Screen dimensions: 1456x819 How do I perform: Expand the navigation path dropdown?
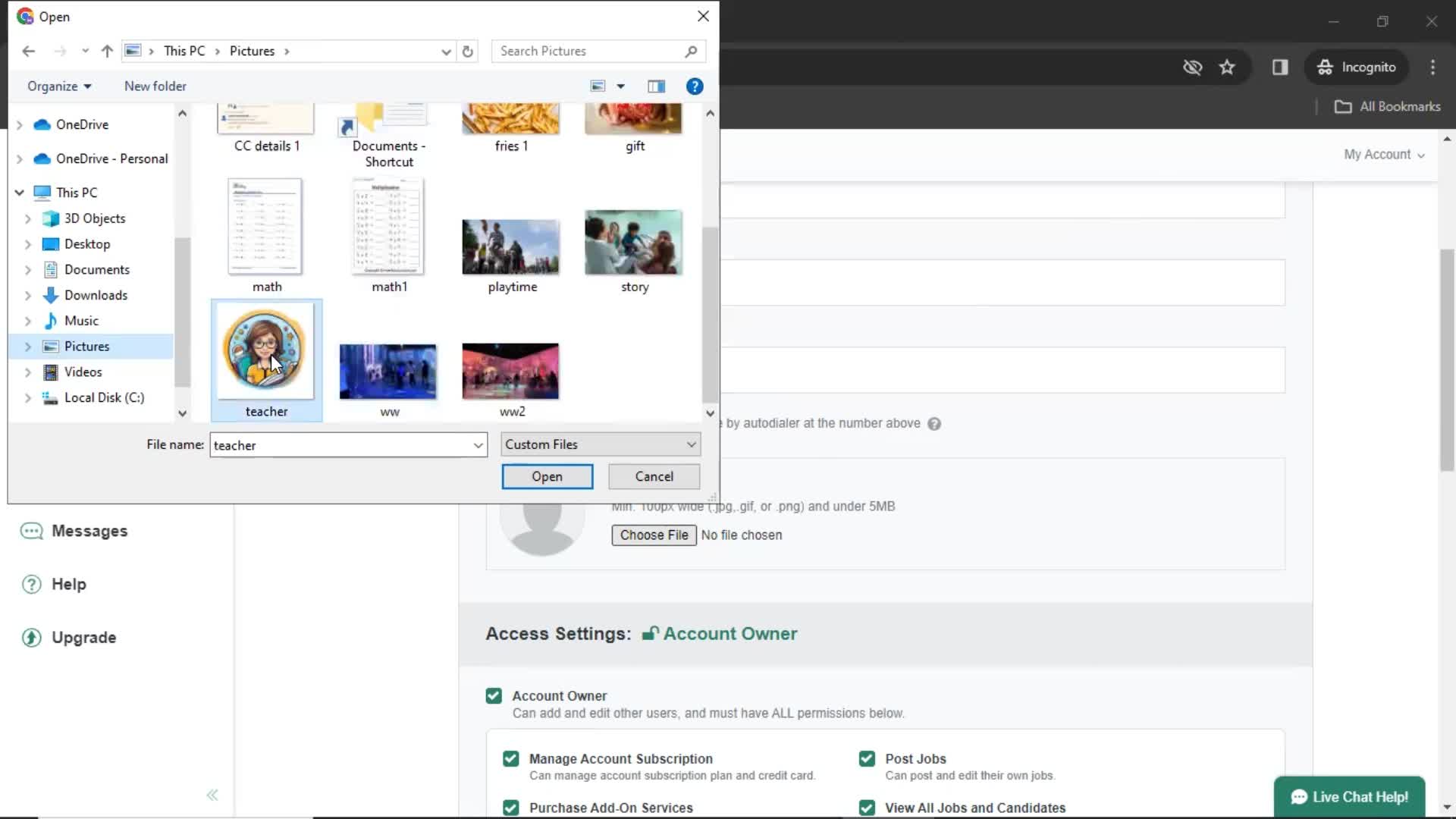click(x=445, y=51)
